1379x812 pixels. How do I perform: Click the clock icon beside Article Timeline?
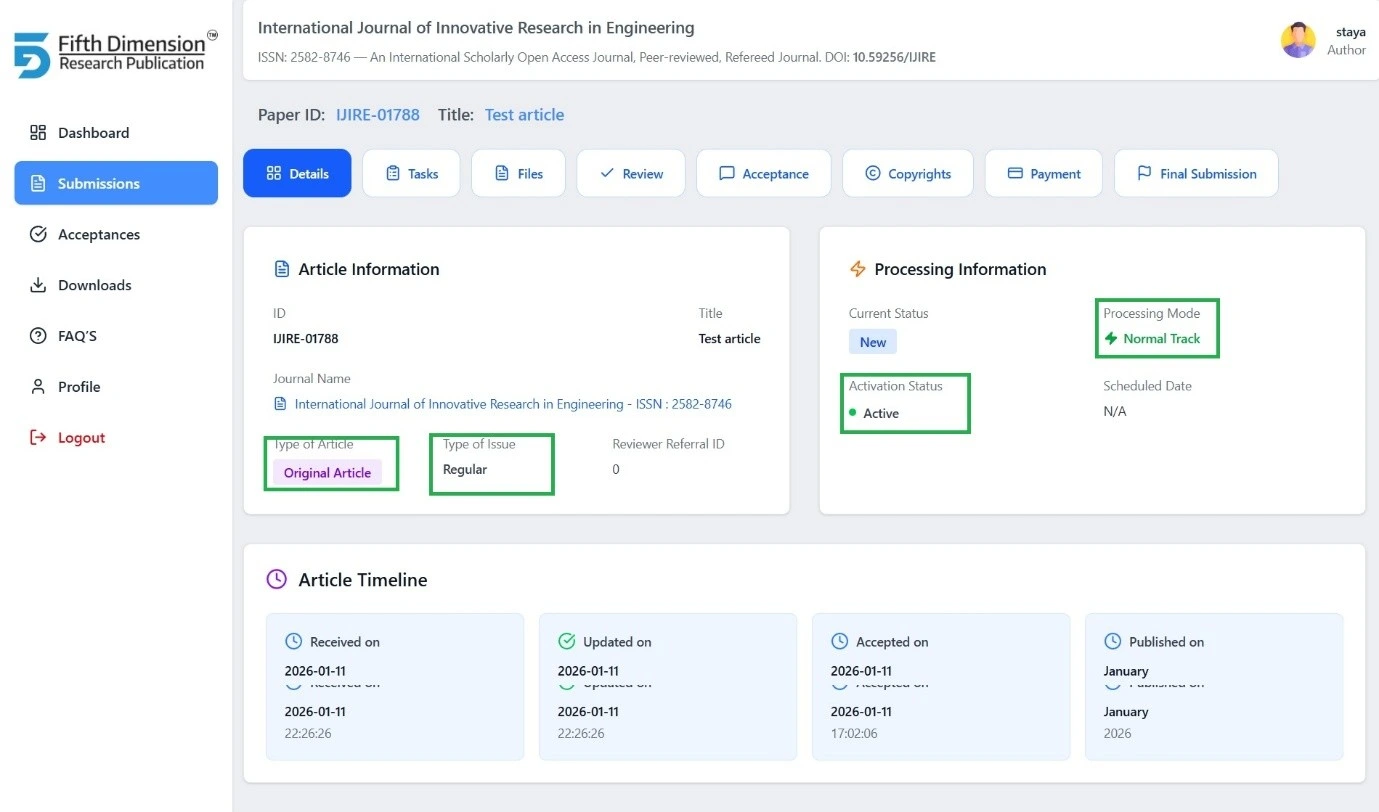277,580
